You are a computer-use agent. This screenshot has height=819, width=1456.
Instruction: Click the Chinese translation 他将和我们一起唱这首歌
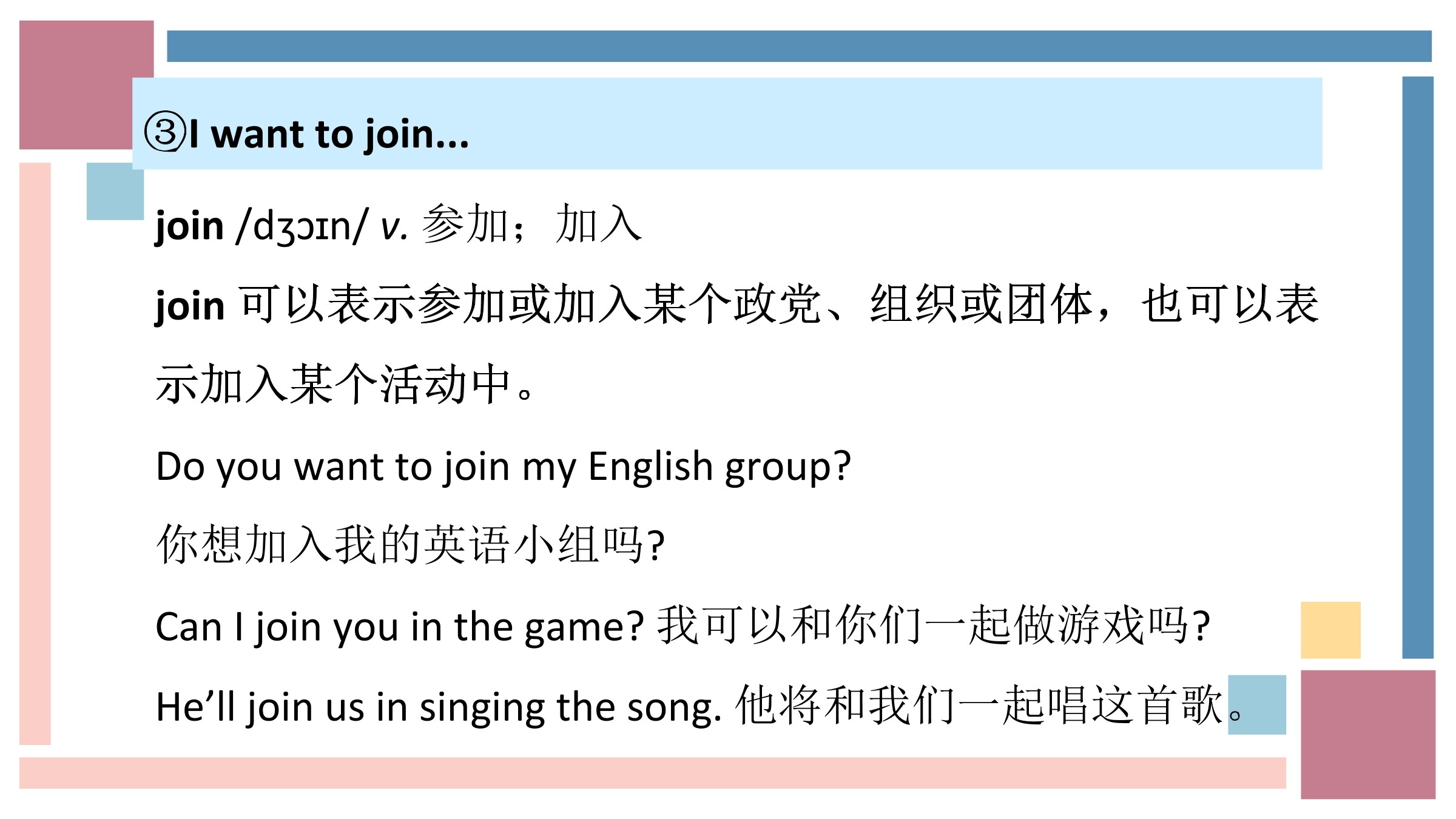pos(979,705)
